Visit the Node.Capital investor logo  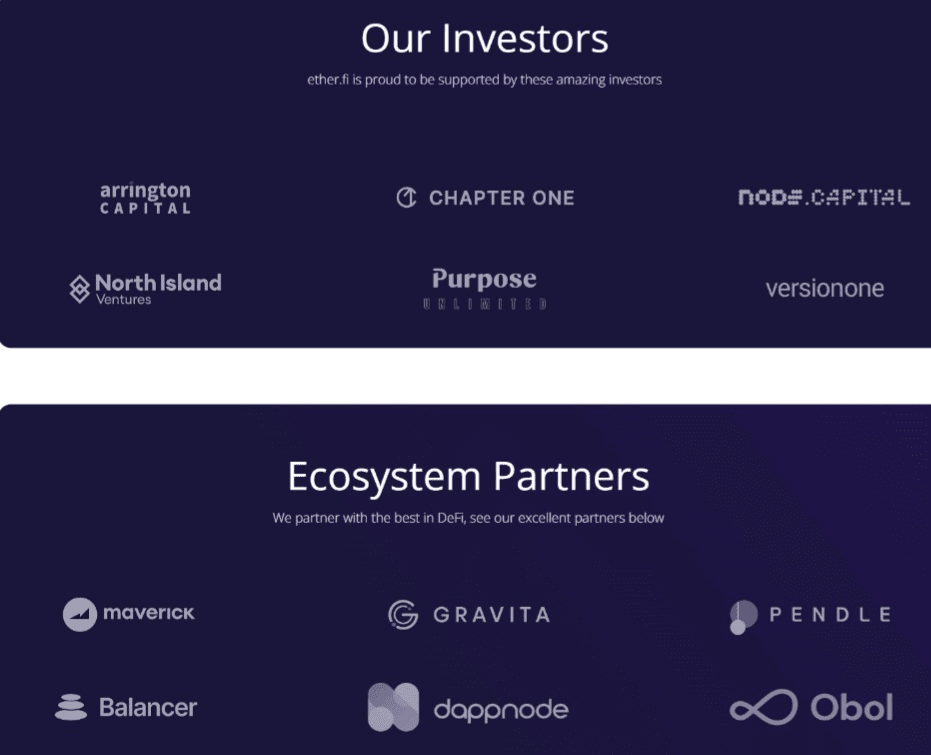click(x=824, y=197)
